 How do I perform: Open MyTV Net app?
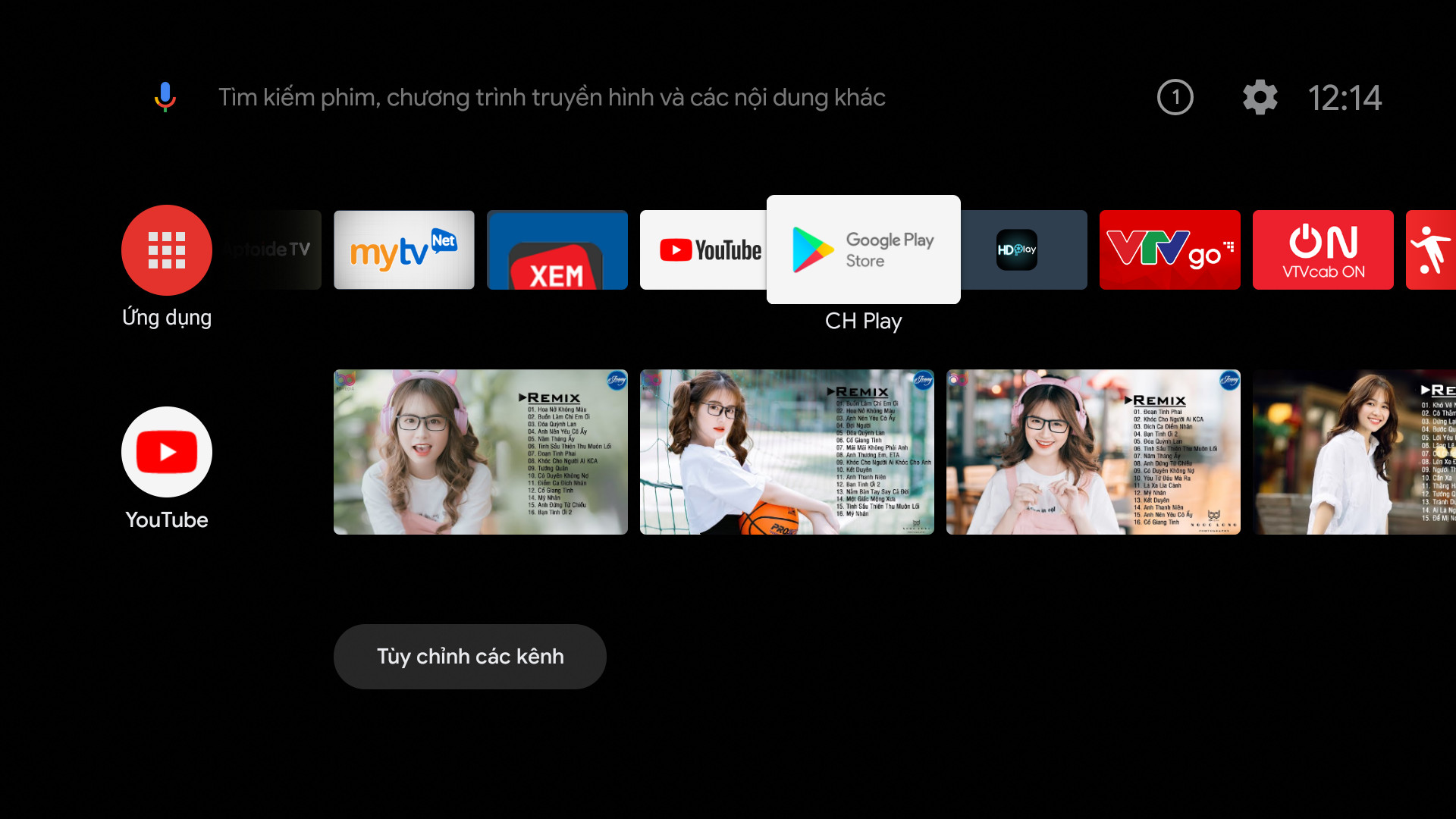pyautogui.click(x=405, y=249)
